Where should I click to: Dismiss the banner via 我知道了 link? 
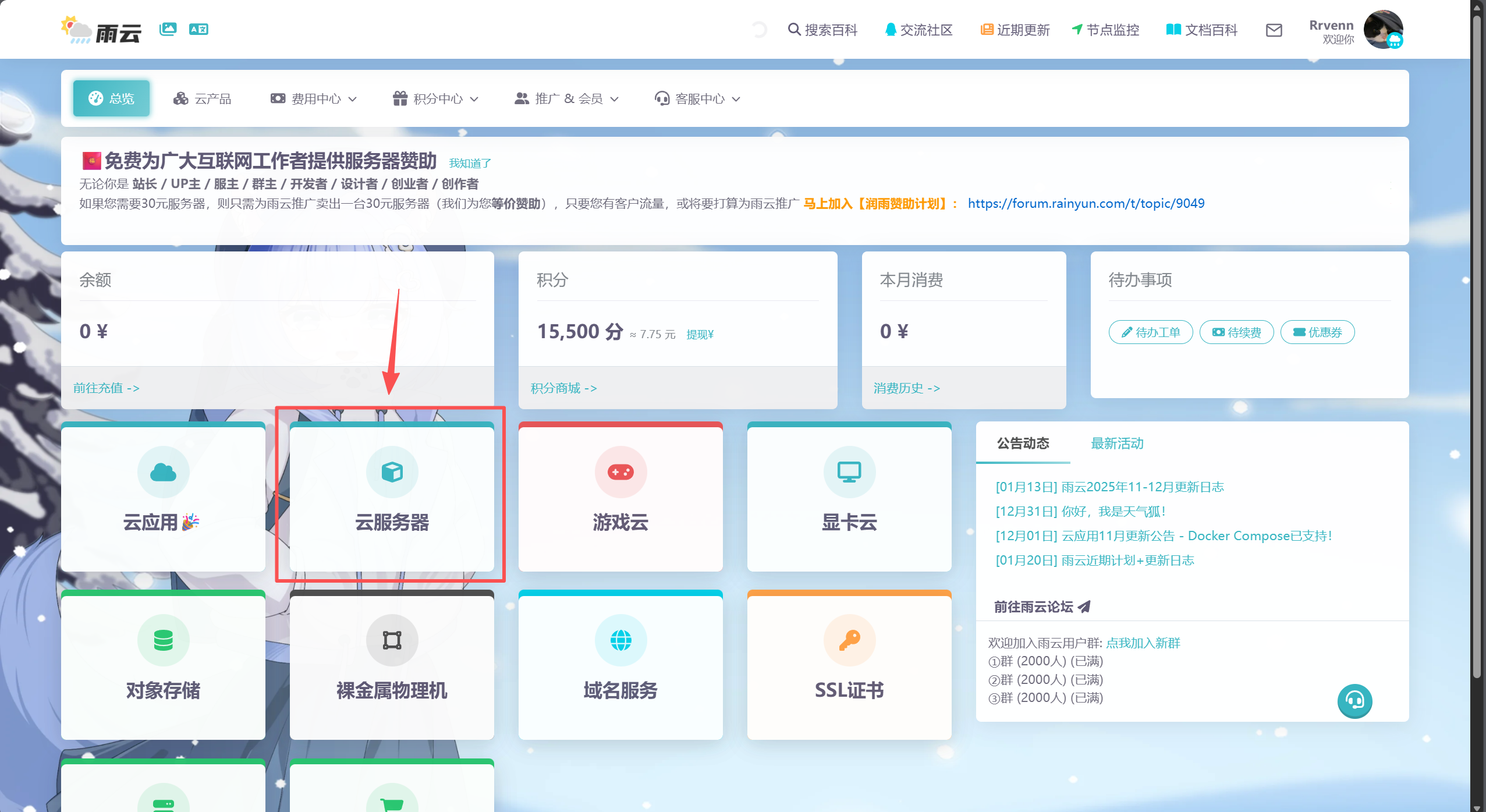(470, 164)
